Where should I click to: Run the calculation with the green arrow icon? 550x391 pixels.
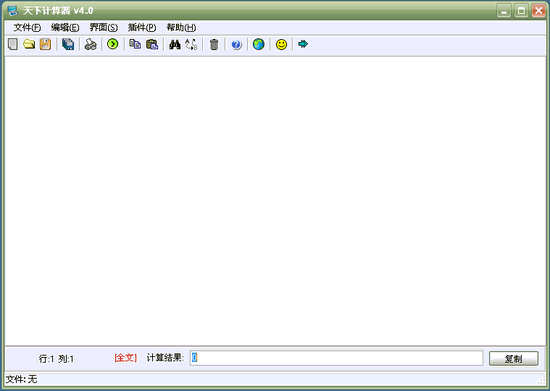(113, 44)
